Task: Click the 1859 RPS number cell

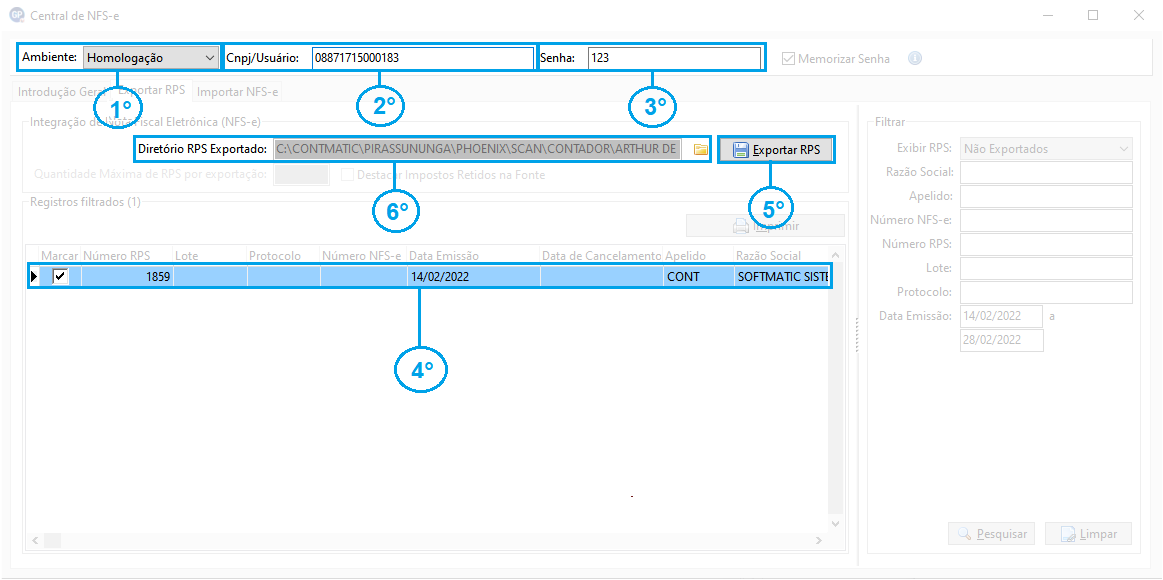Action: click(x=126, y=277)
